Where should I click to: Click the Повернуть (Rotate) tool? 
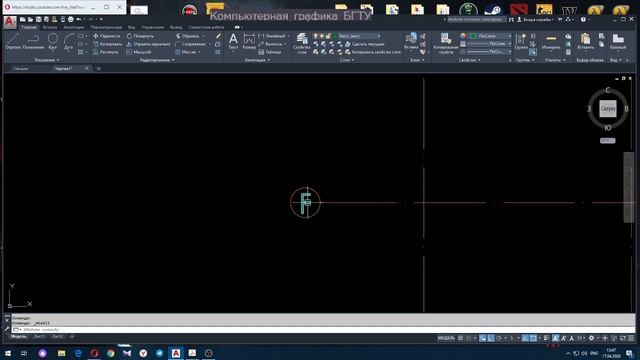(x=140, y=36)
